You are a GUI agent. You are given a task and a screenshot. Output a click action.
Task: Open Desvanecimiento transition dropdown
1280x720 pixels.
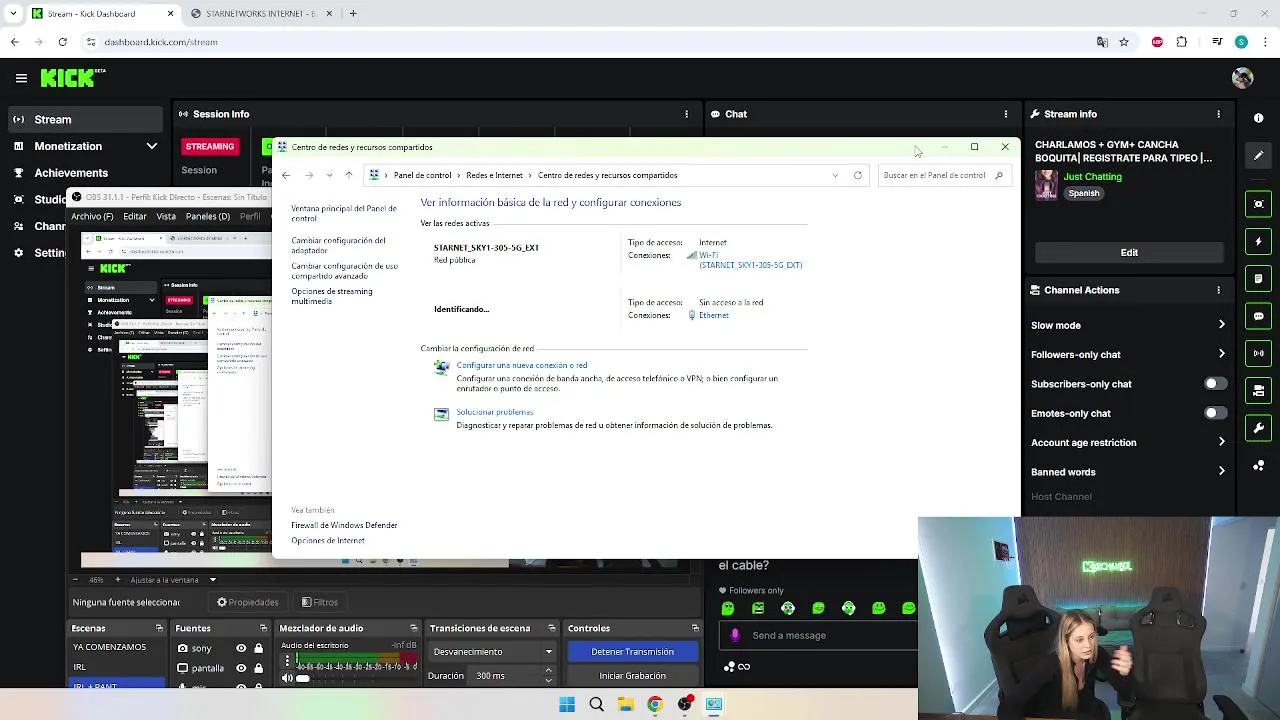pyautogui.click(x=492, y=652)
